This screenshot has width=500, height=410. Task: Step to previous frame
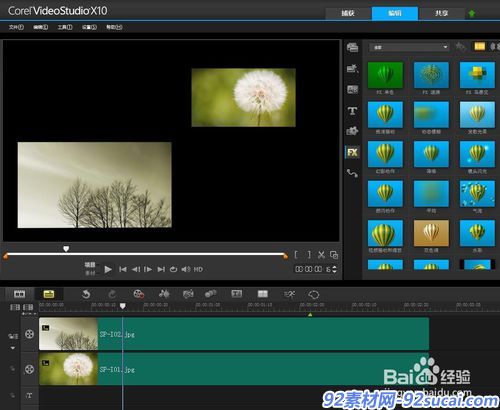(136, 269)
